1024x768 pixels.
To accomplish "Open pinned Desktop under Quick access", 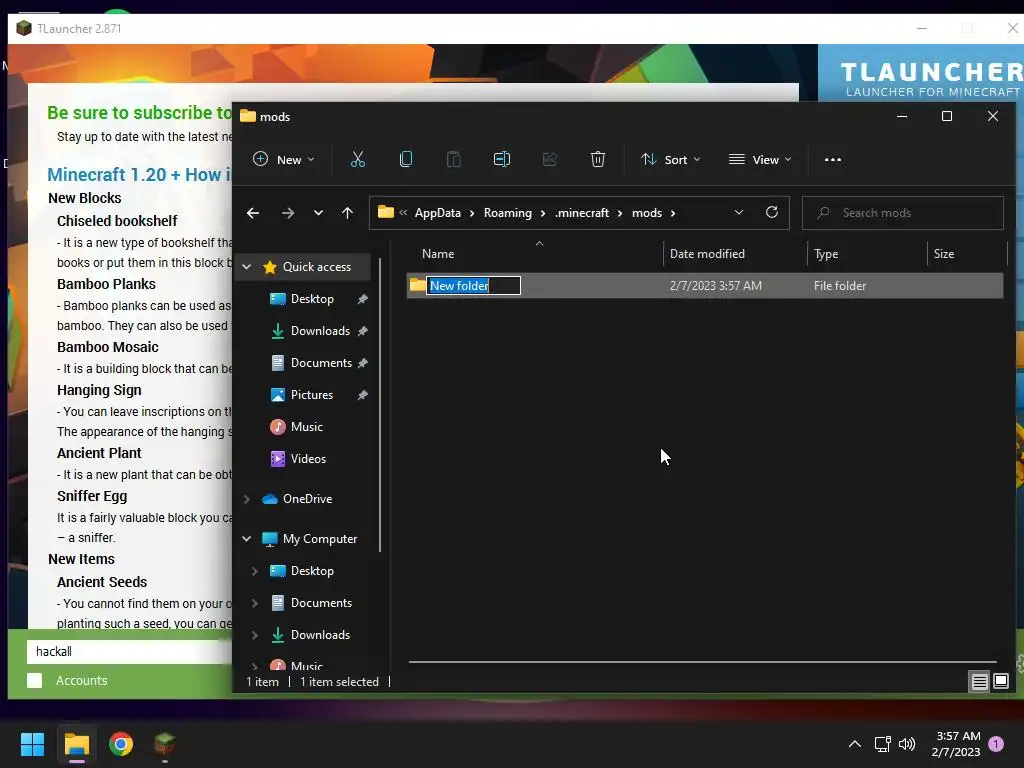I will pyautogui.click(x=312, y=298).
